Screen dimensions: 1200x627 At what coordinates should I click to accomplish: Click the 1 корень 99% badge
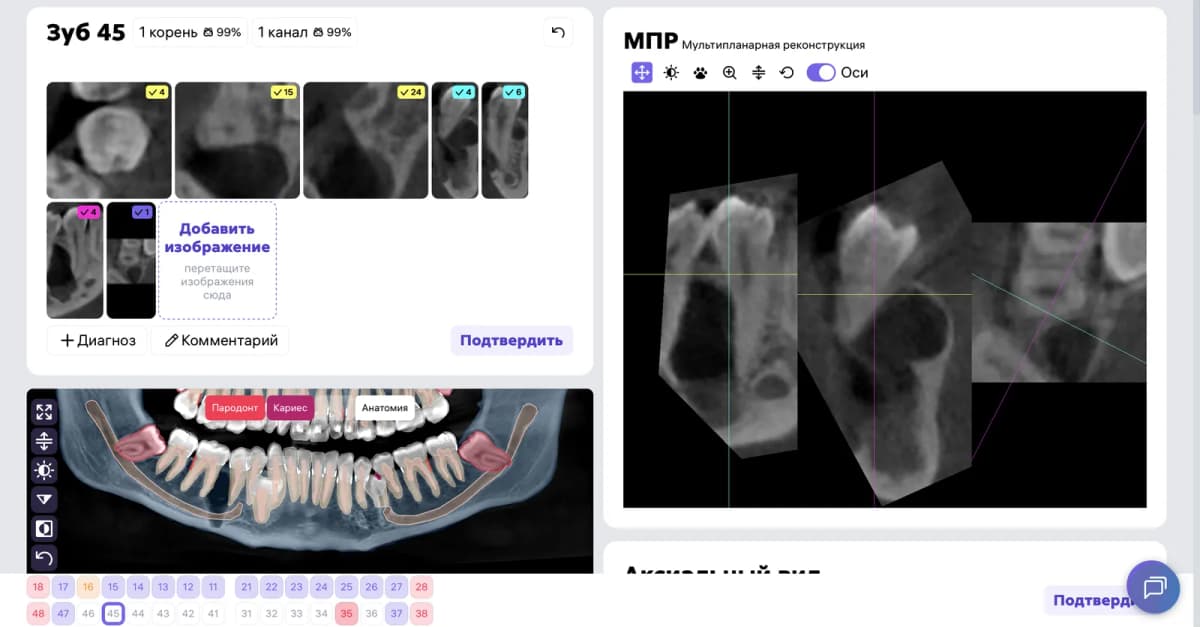[190, 32]
